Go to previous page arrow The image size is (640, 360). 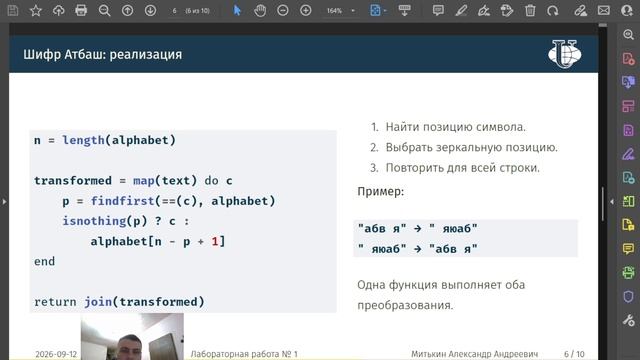click(x=127, y=10)
